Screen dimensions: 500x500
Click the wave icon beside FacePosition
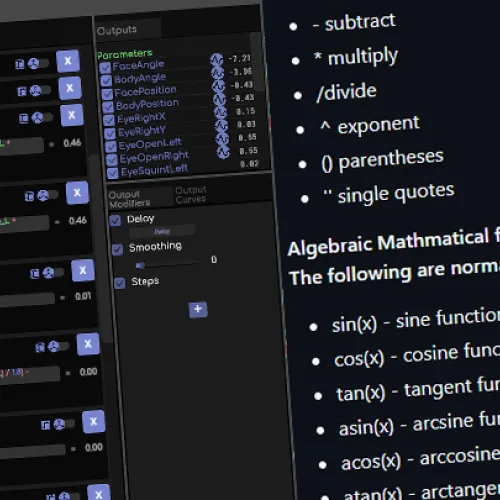point(219,85)
